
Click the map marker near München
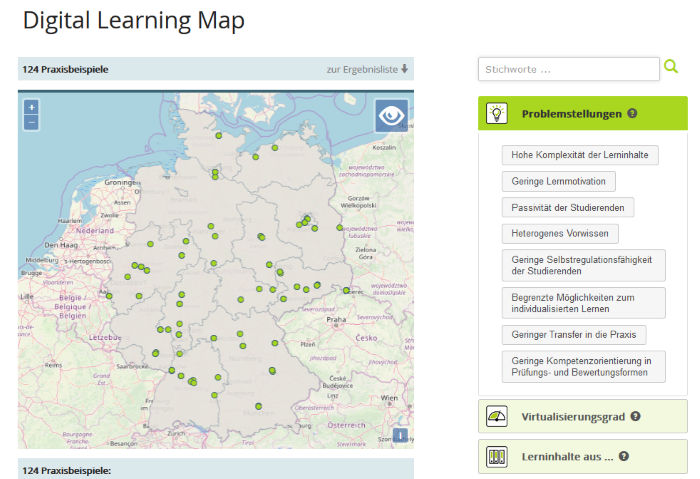[258, 406]
